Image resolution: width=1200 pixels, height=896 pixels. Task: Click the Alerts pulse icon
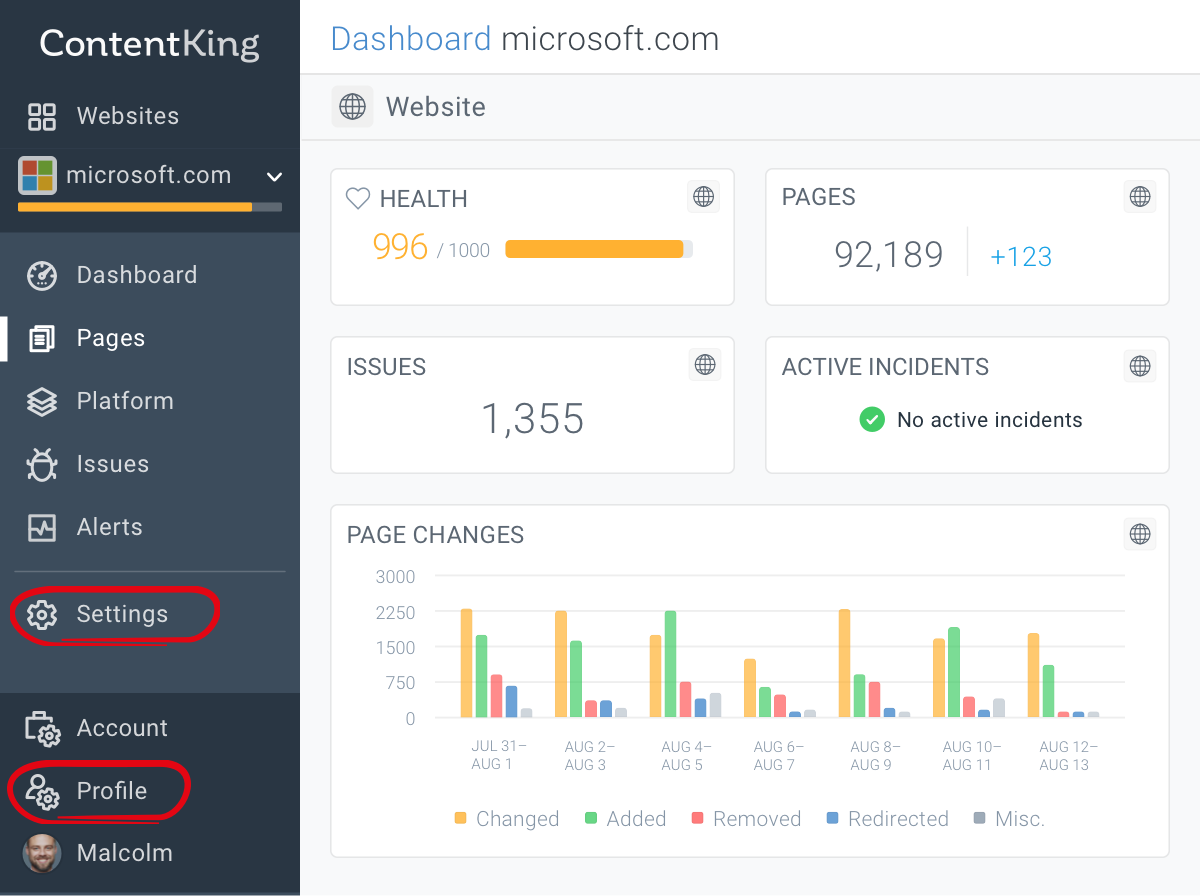[42, 527]
